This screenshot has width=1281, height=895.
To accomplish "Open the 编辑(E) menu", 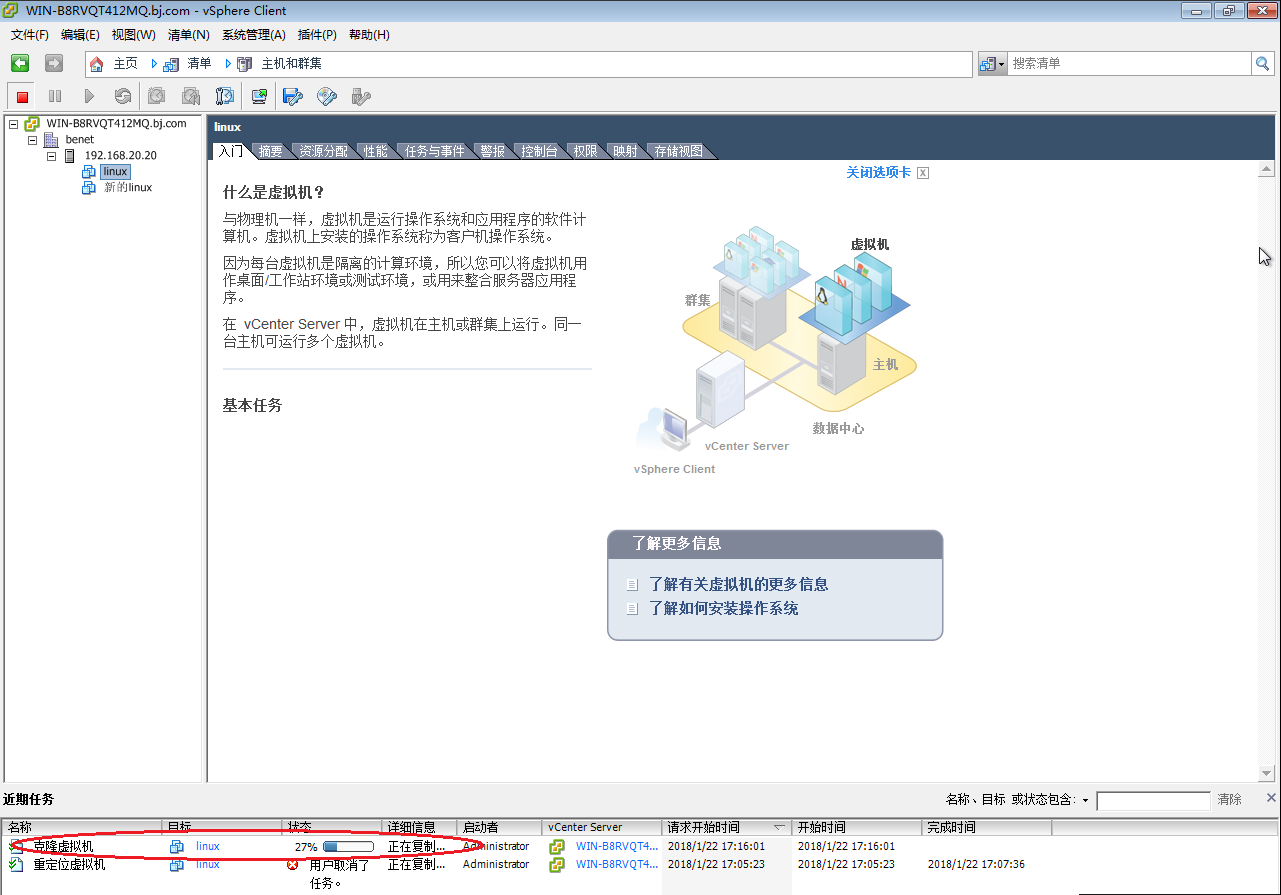I will click(x=80, y=35).
